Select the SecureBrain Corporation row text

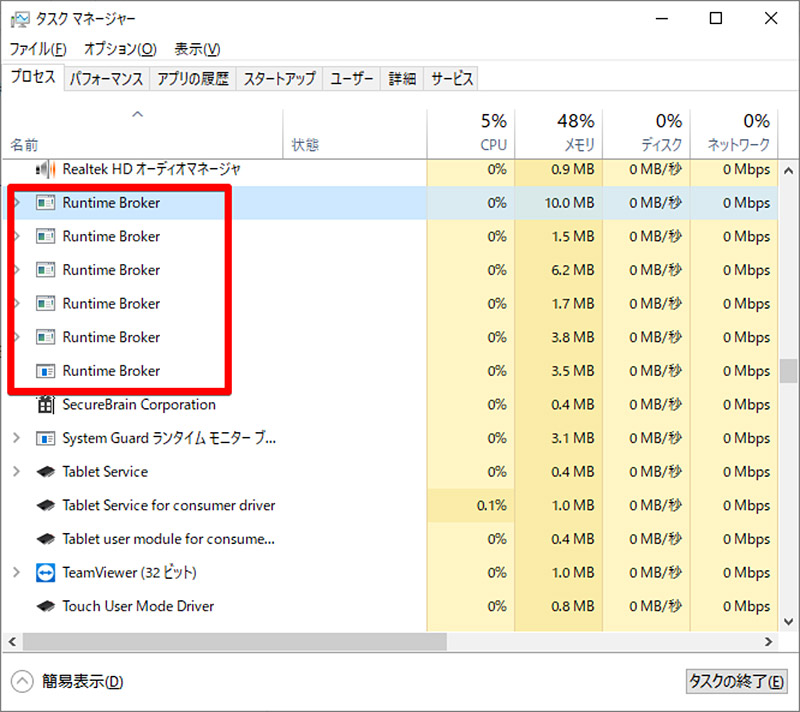coord(139,404)
